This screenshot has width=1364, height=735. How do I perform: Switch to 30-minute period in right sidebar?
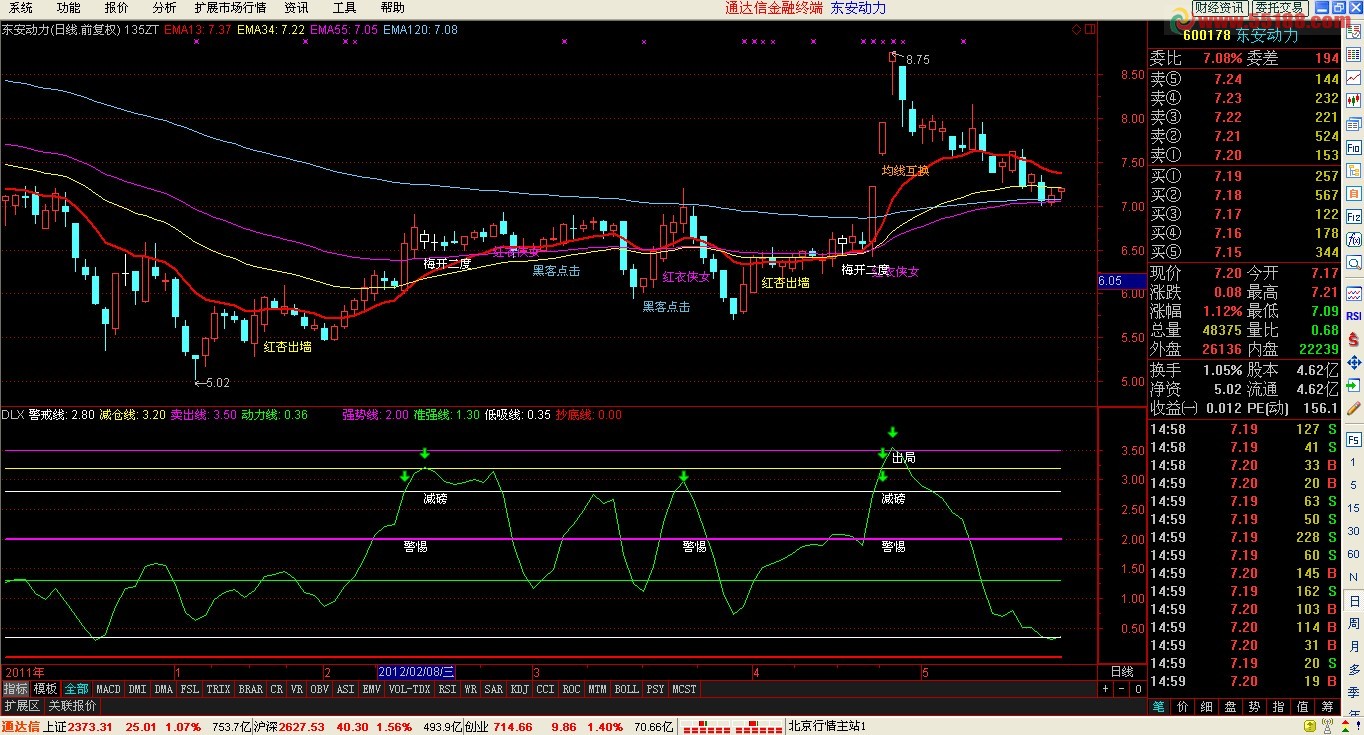click(1353, 532)
